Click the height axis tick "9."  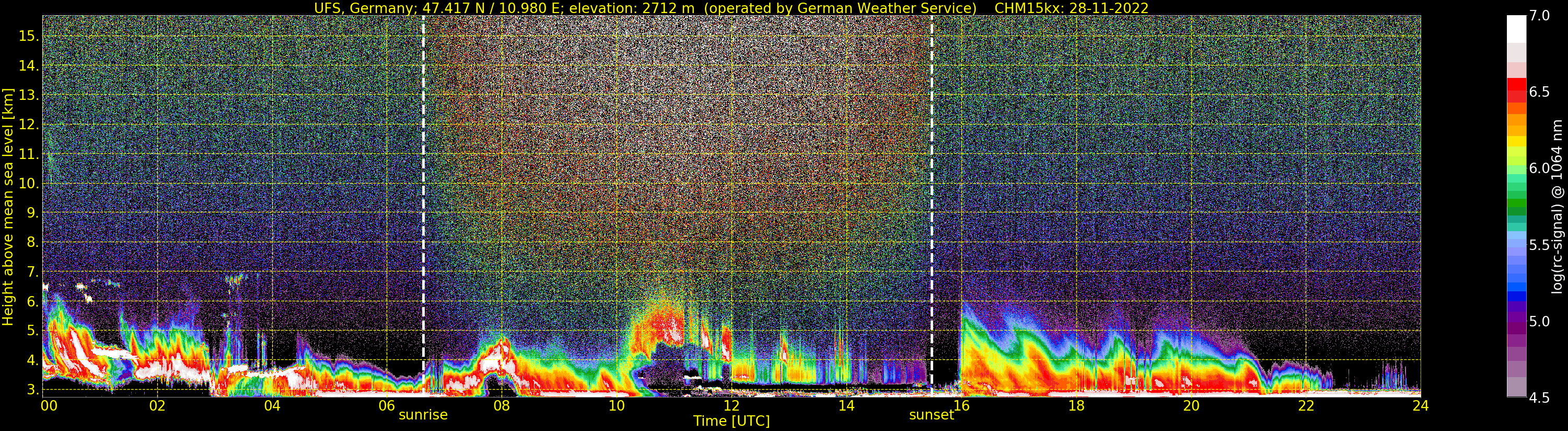(32, 213)
